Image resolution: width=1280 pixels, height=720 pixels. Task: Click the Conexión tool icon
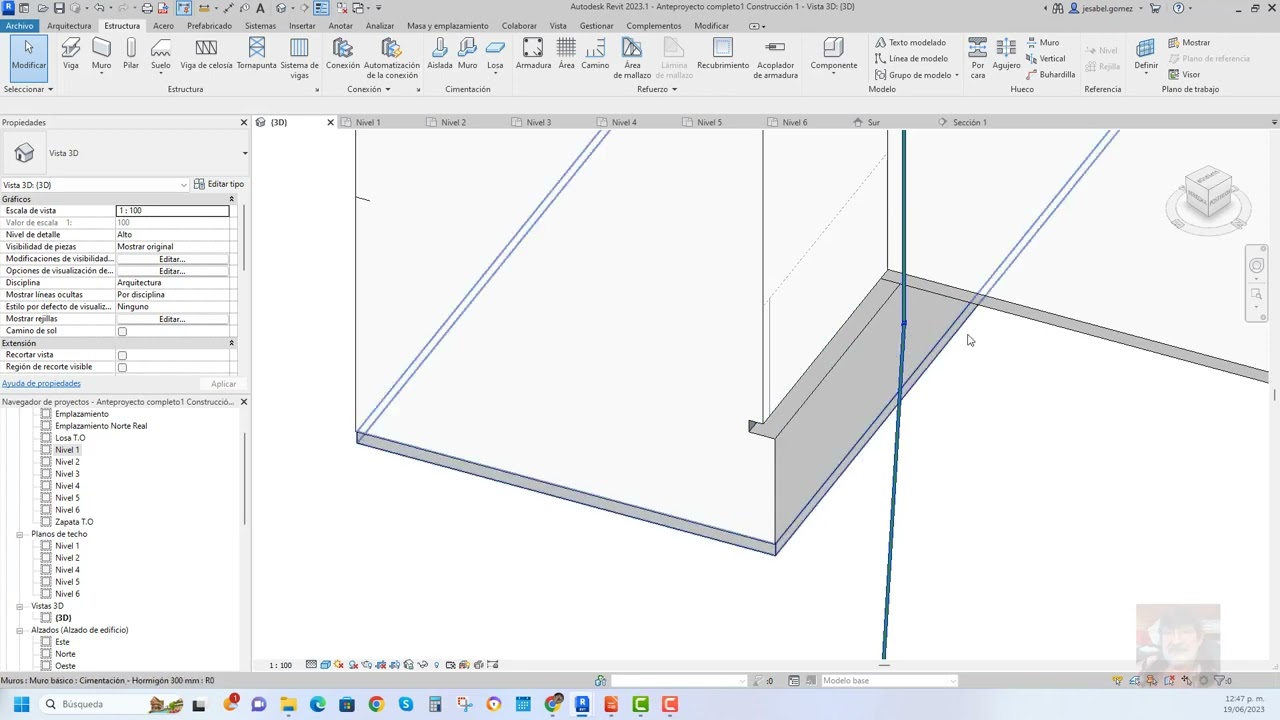[343, 54]
